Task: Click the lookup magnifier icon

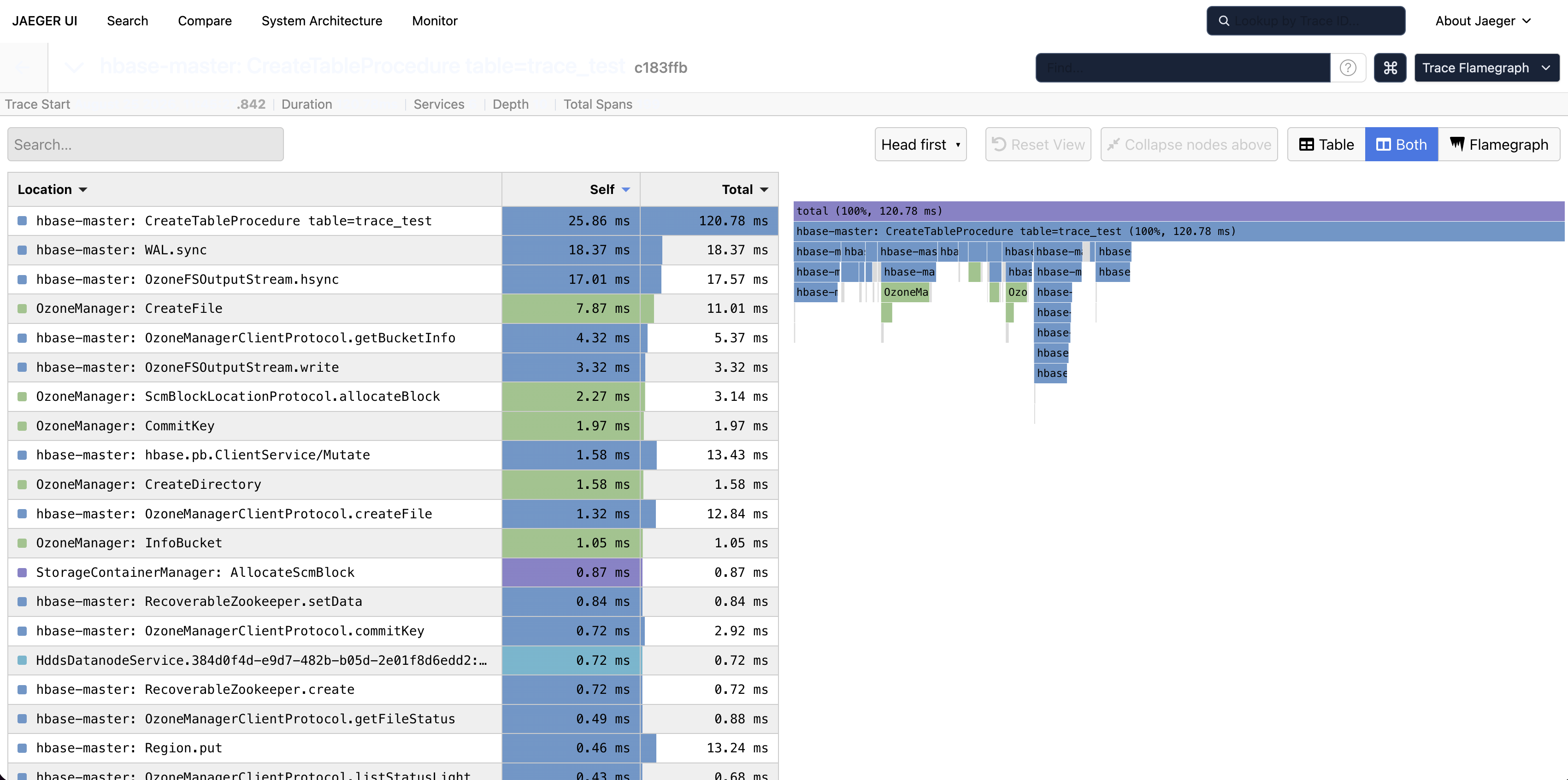Action: pos(1224,21)
